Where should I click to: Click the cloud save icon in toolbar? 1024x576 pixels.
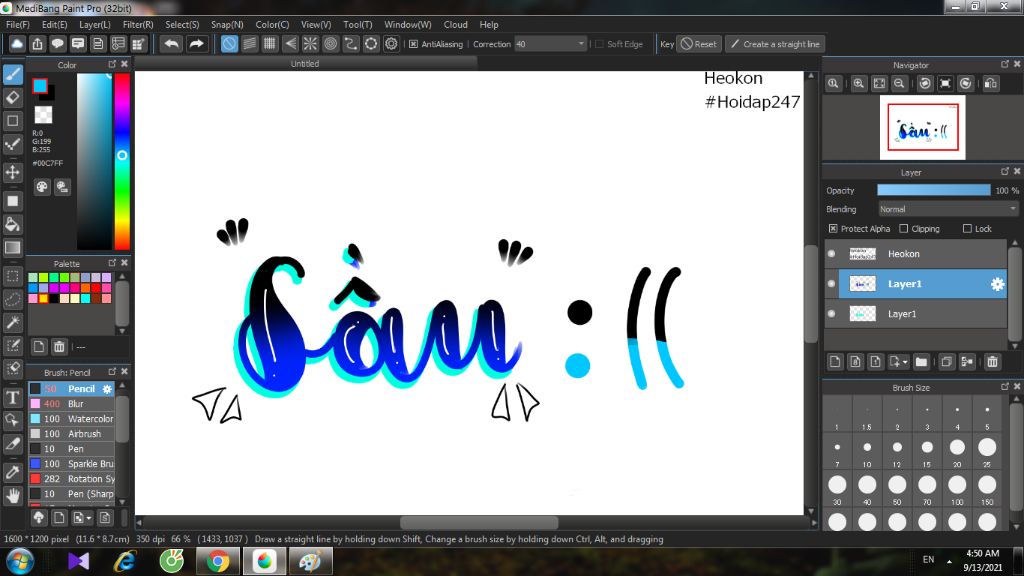pyautogui.click(x=17, y=44)
